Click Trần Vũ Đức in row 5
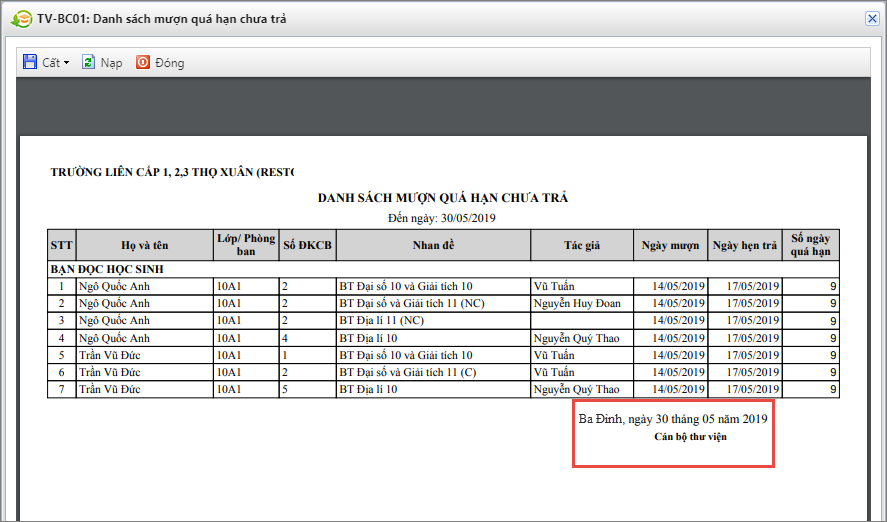 [x=110, y=355]
